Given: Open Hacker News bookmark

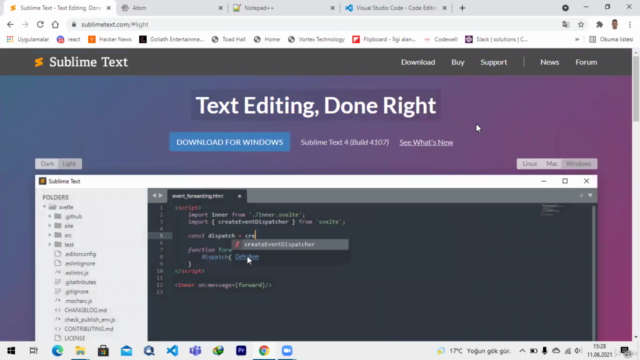Looking at the screenshot, I should (110, 39).
